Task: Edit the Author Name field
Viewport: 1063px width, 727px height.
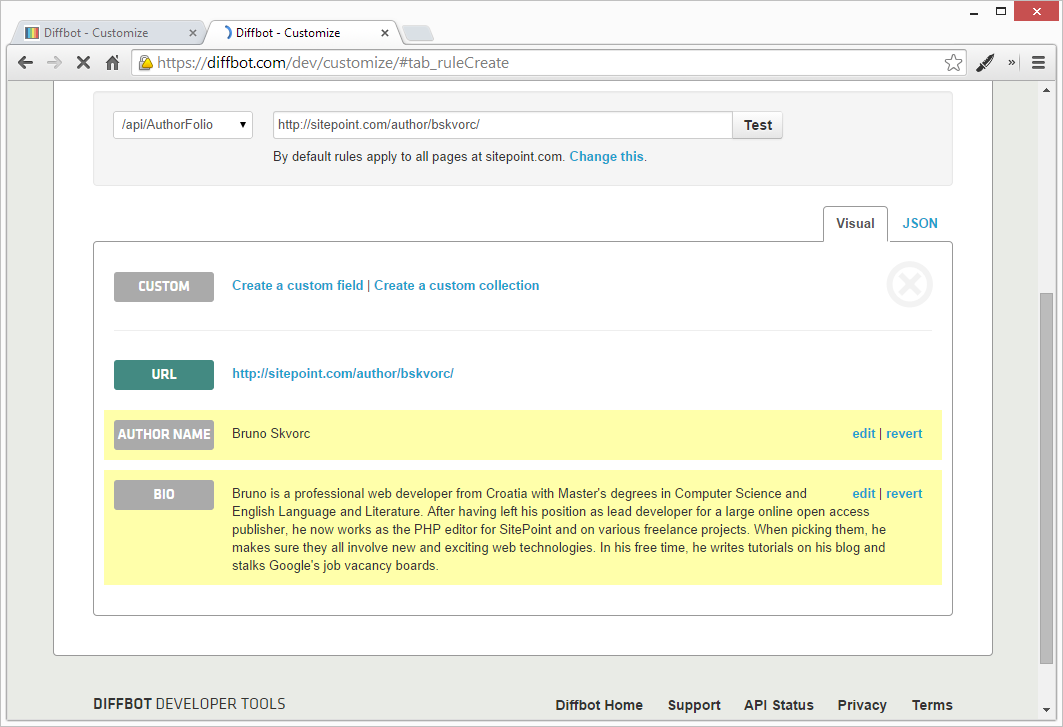Action: [863, 433]
